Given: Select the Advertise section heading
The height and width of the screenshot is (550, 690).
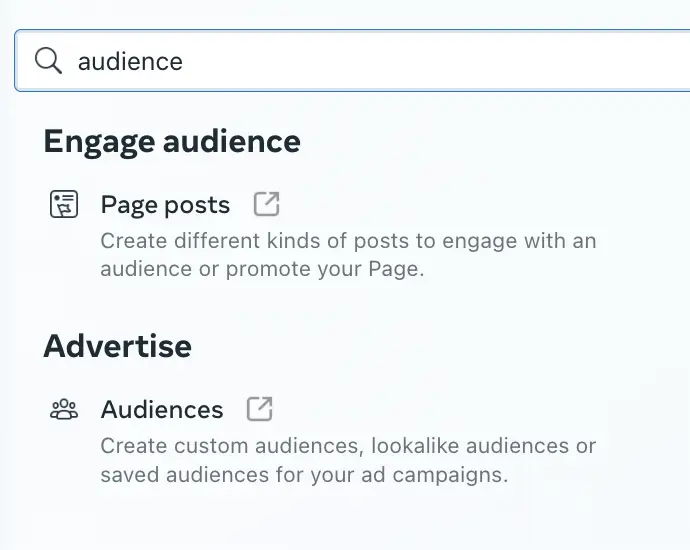Looking at the screenshot, I should pos(117,346).
